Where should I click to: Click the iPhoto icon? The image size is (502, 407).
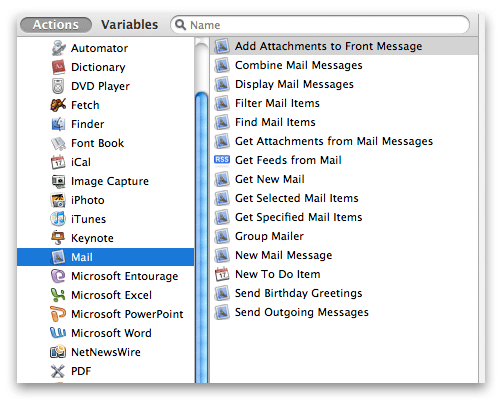pos(58,200)
